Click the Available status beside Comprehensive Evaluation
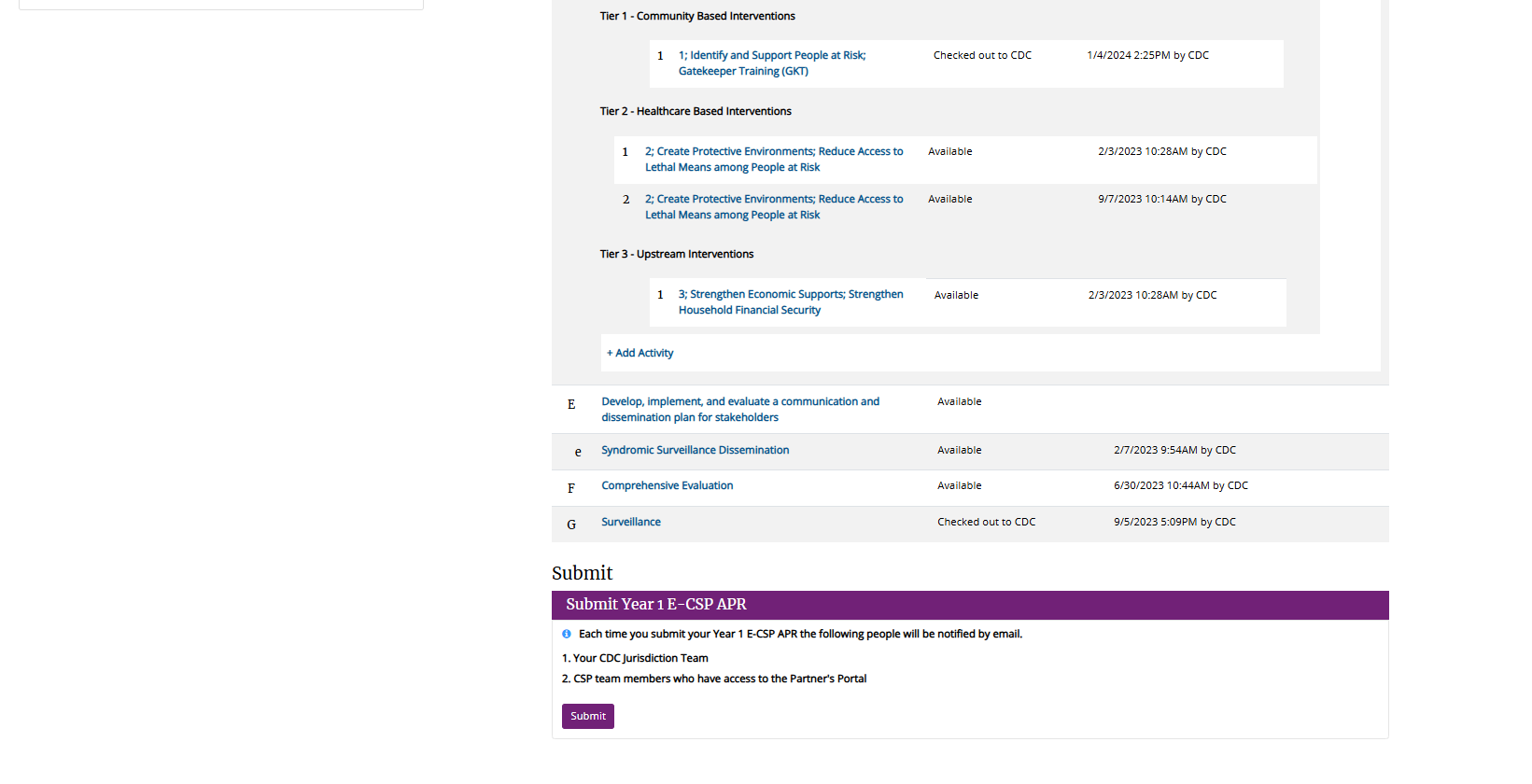 tap(959, 485)
